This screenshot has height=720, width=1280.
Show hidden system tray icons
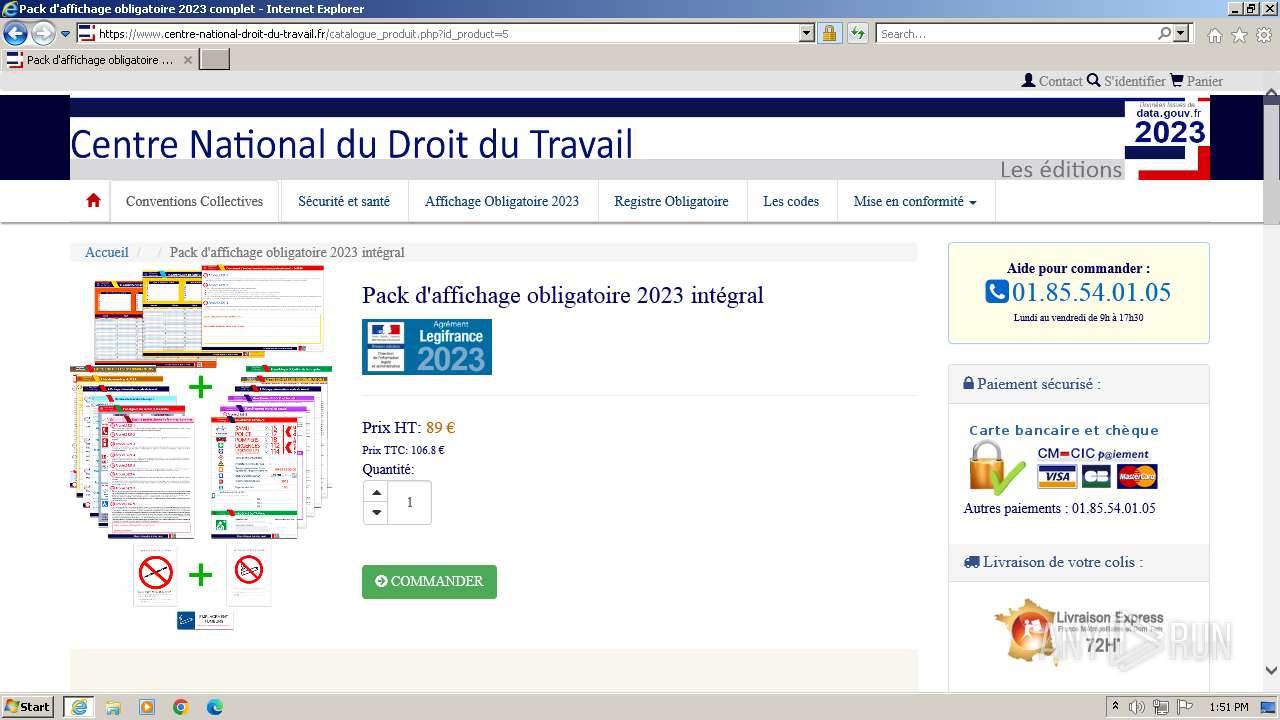pyautogui.click(x=1116, y=707)
